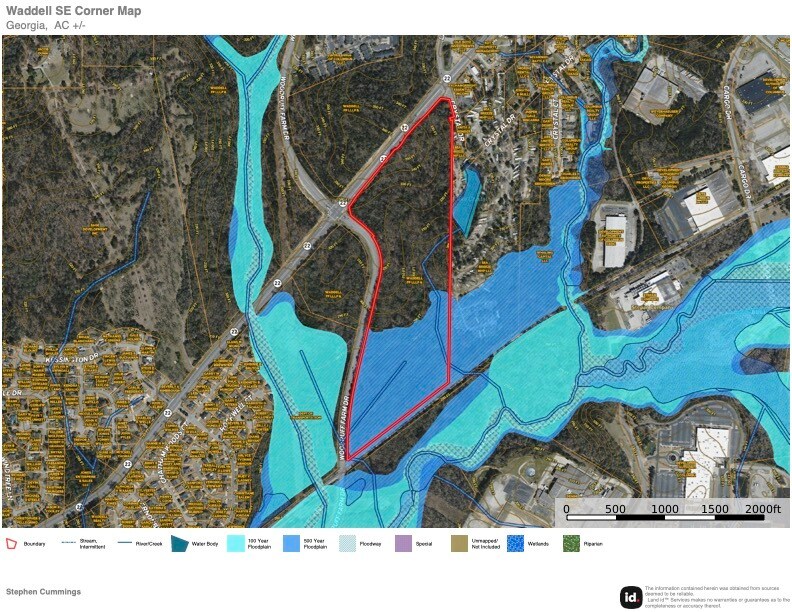Click the Waddell SE Corner Map title
Image resolution: width=792 pixels, height=612 pixels.
(x=73, y=11)
